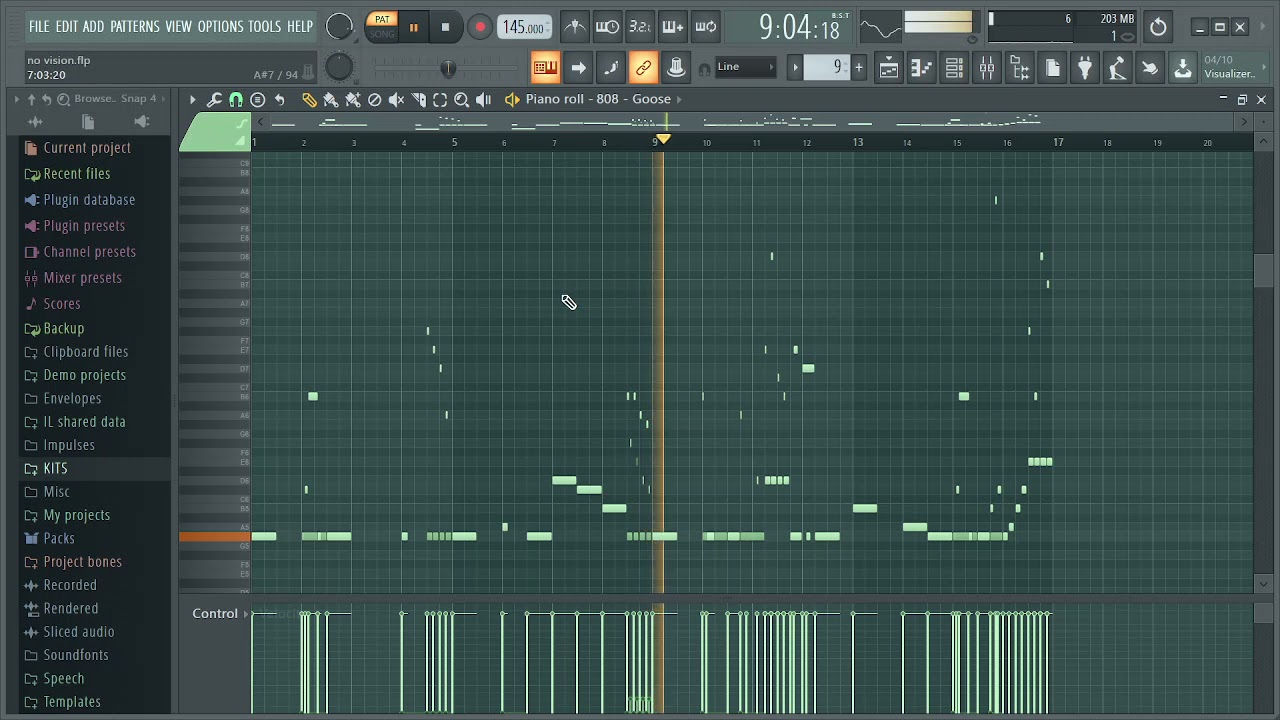Stop playback with the stop button
1280x720 pixels.
445,28
